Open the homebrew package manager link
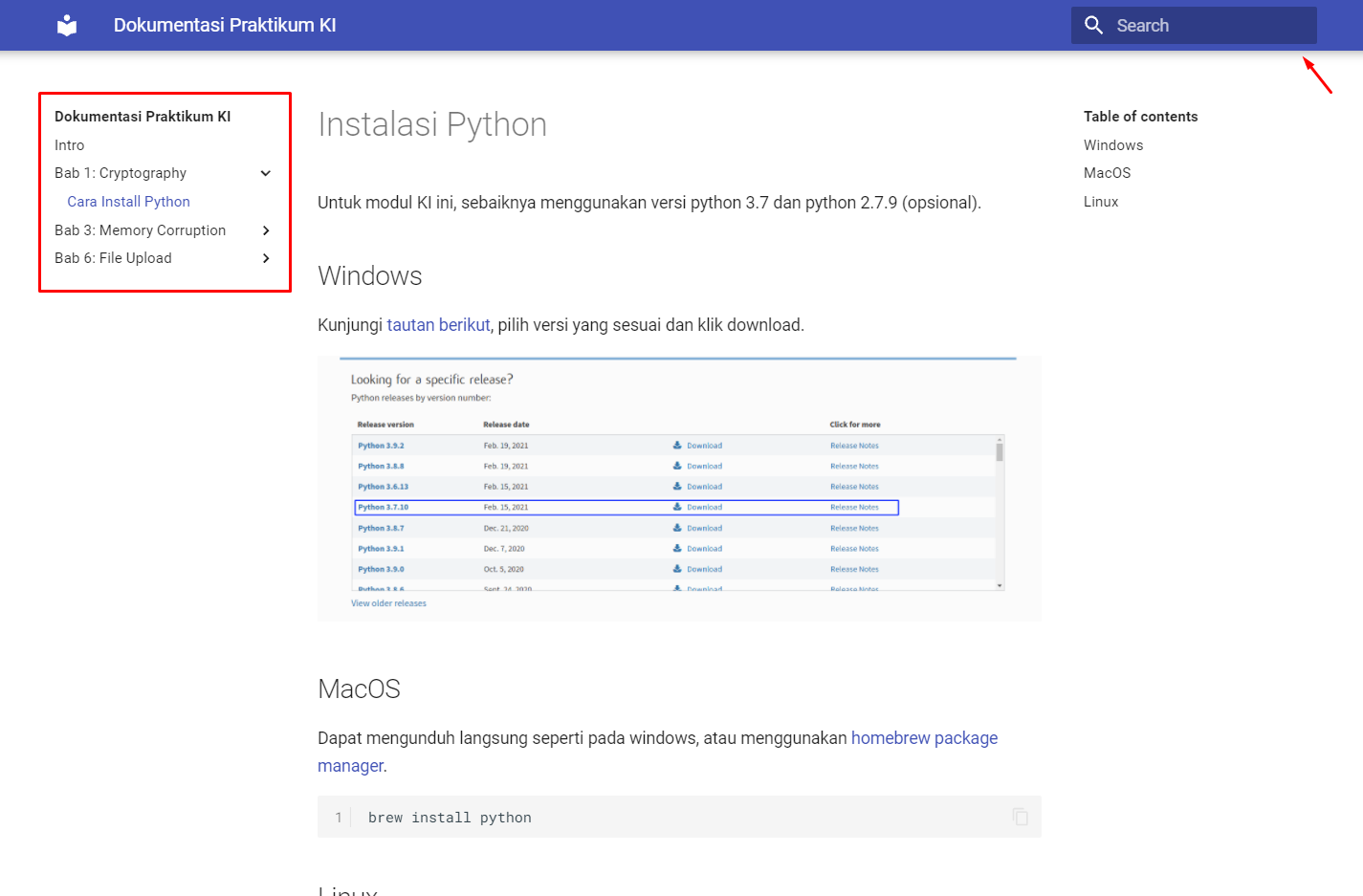This screenshot has height=896, width=1363. pos(924,738)
